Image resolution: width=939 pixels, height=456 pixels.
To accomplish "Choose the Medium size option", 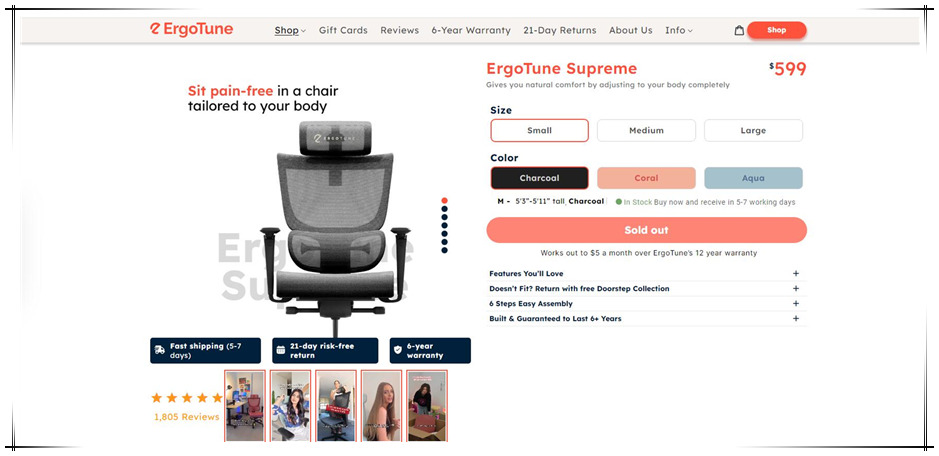I will click(646, 130).
